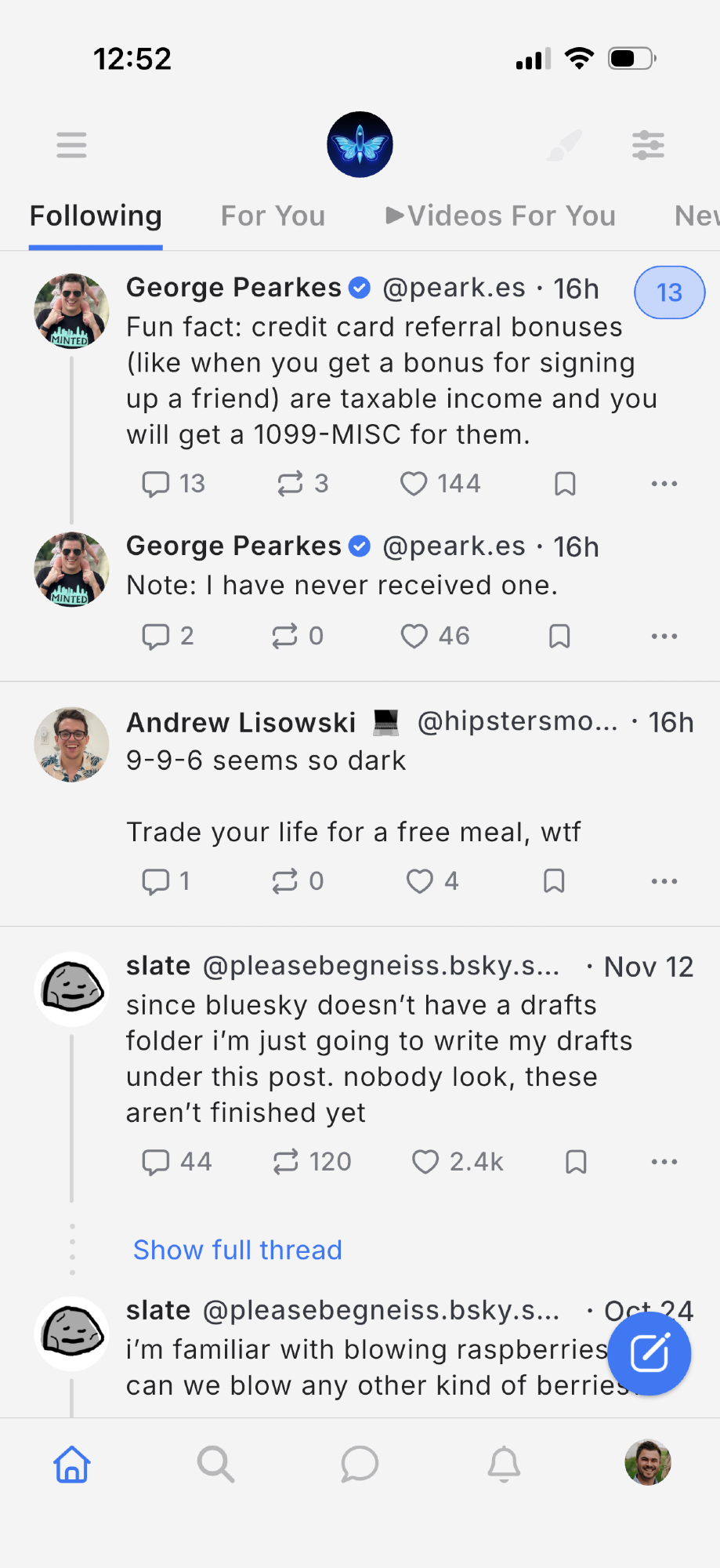Bookmark Andrew Lisowski's 9-9-6 post
Image resolution: width=720 pixels, height=1568 pixels.
[554, 881]
